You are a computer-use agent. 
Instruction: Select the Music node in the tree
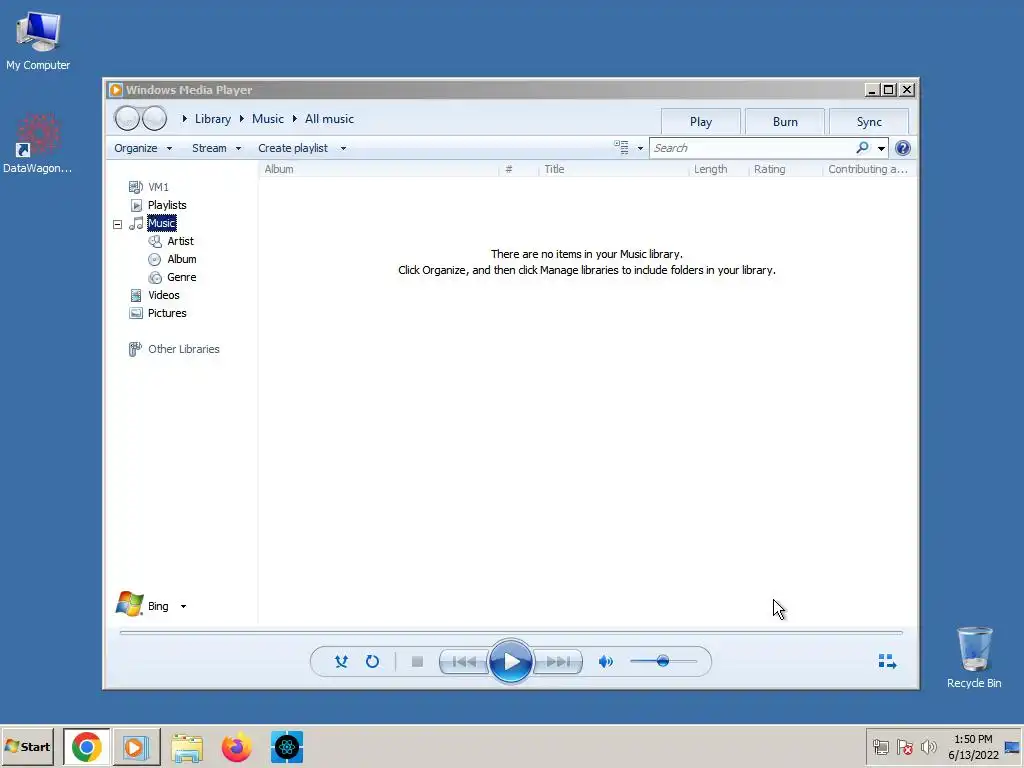coord(161,223)
